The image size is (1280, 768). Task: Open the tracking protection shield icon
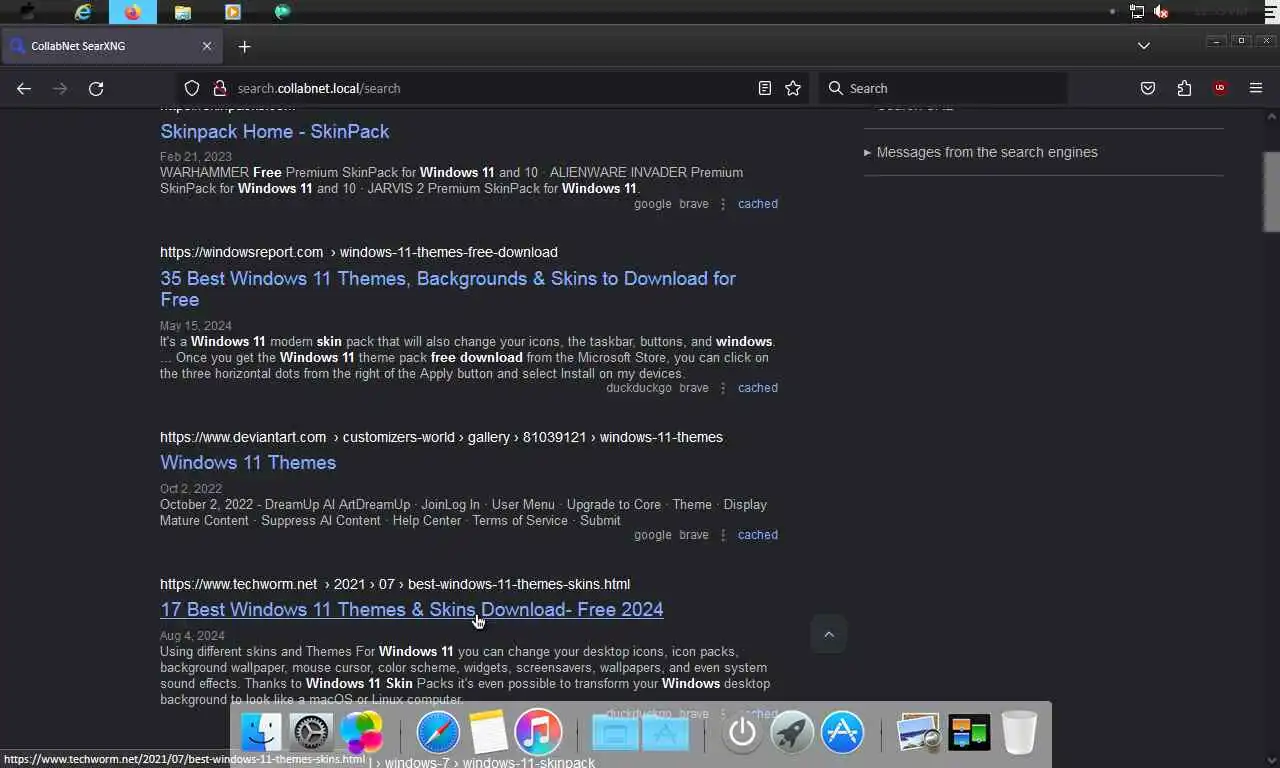192,88
